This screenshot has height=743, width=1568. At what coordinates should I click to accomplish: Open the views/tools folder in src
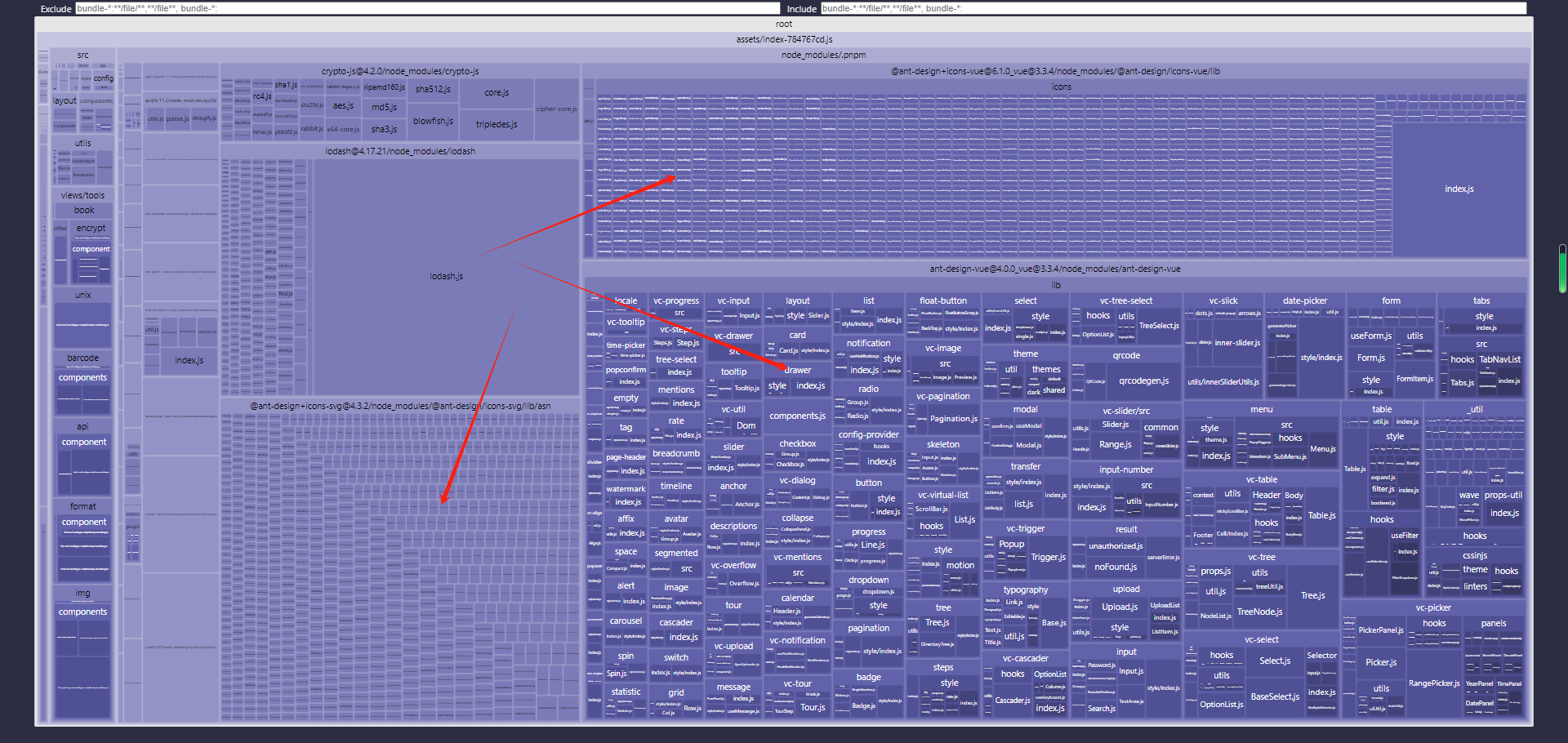coord(82,195)
